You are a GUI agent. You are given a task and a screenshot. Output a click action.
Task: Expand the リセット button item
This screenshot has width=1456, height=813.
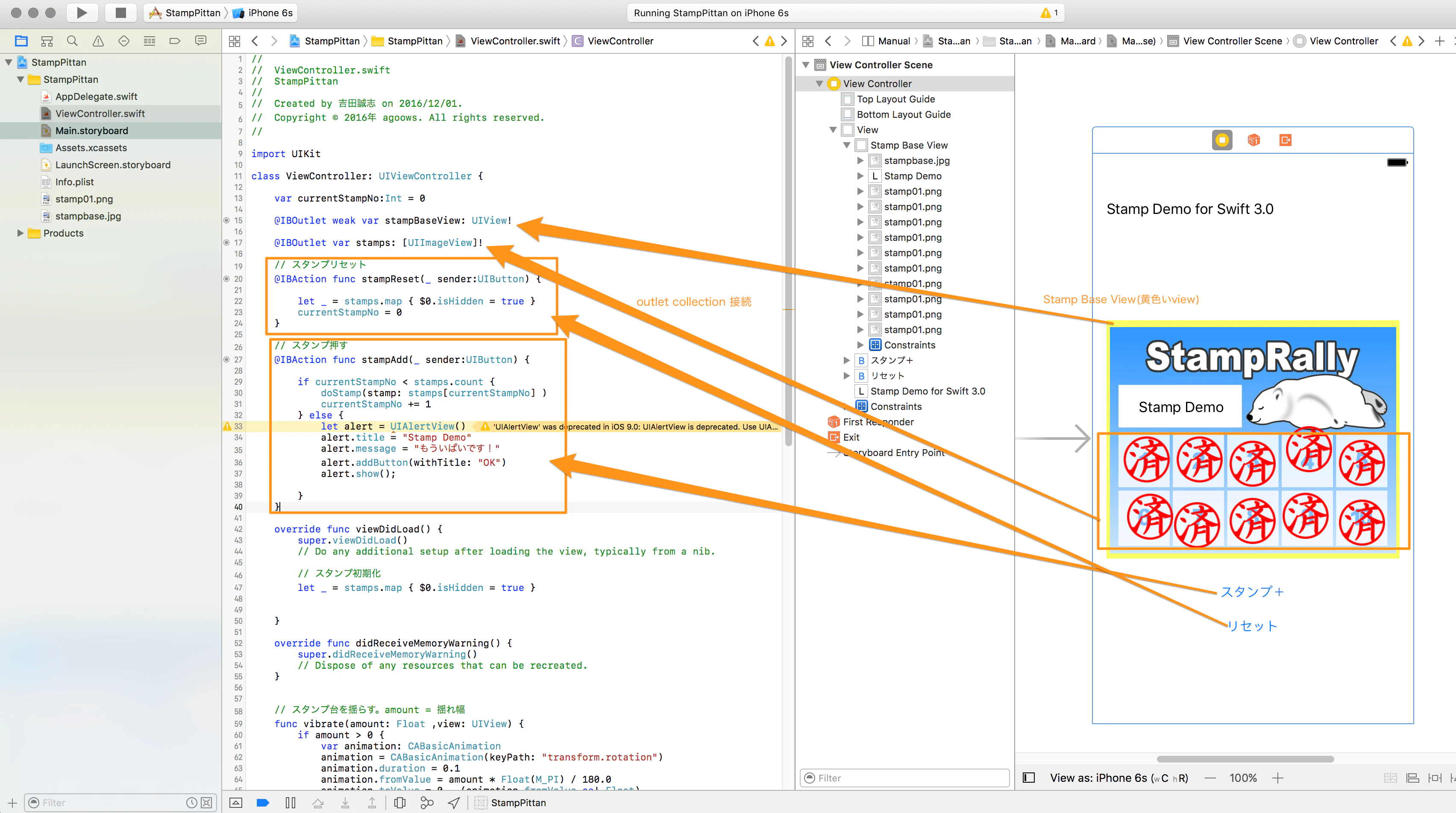[x=847, y=376]
